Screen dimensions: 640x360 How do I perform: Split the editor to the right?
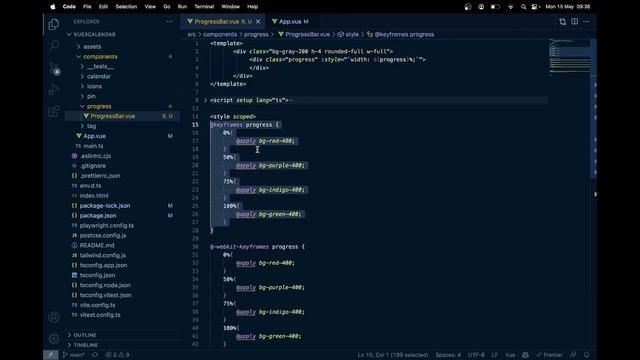click(574, 22)
